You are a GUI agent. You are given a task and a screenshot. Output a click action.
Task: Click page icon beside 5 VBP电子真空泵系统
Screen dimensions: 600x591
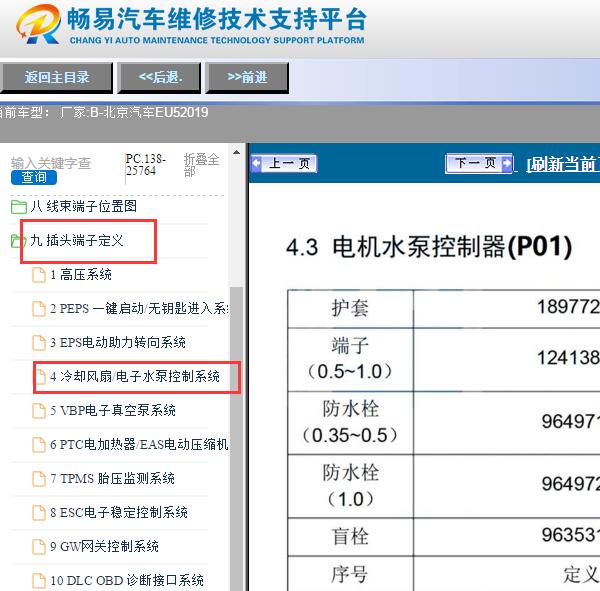tap(39, 411)
